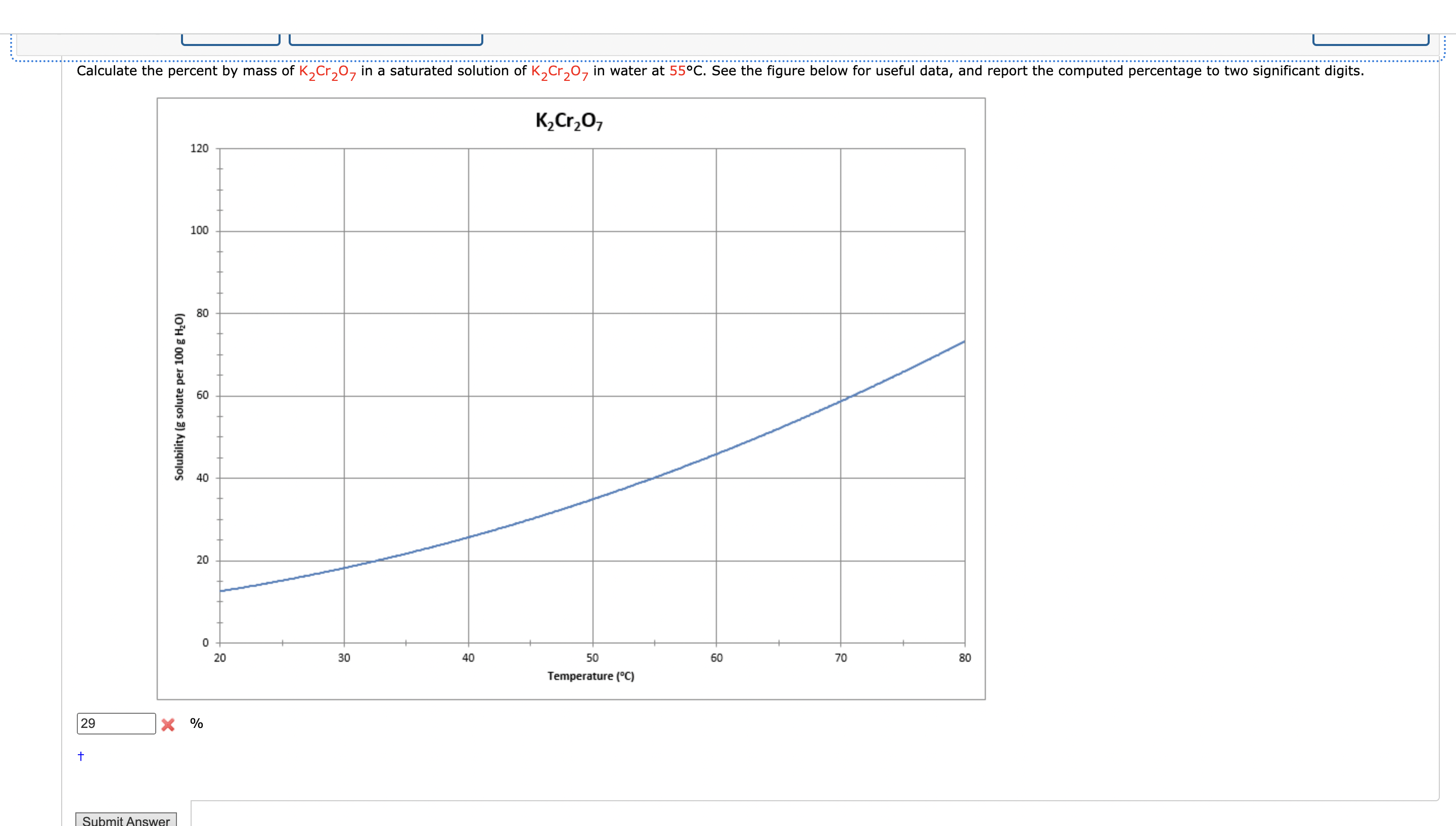
Task: Click the 60 tick on temperature axis
Action: coord(716,658)
